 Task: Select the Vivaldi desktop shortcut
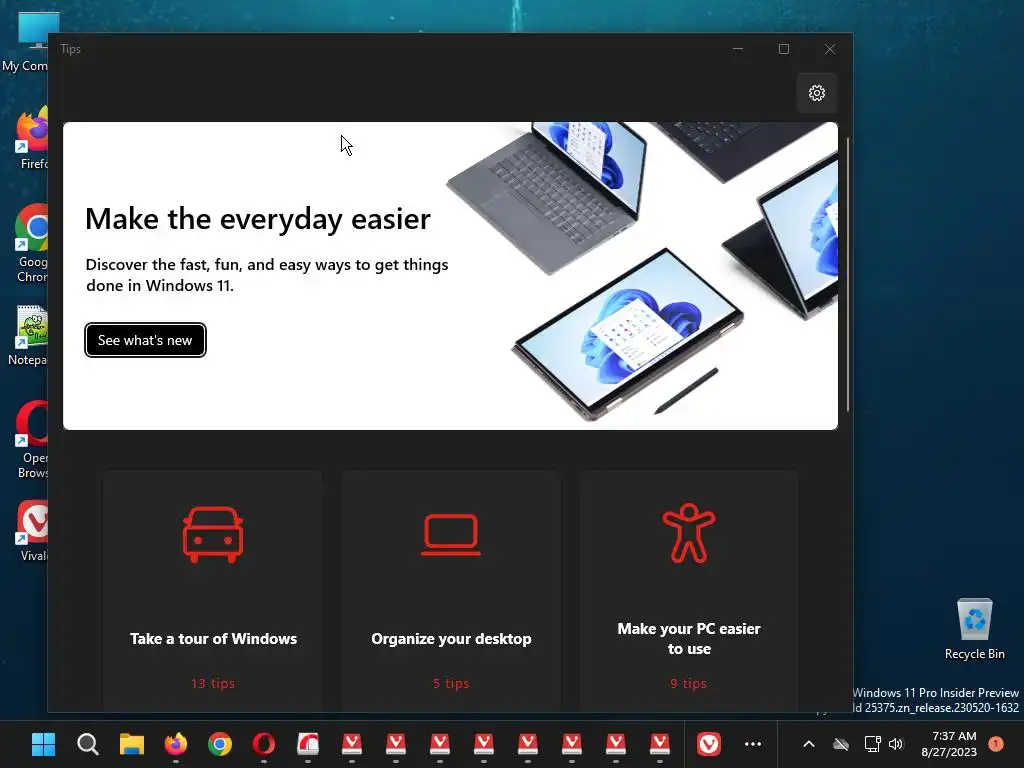[33, 531]
